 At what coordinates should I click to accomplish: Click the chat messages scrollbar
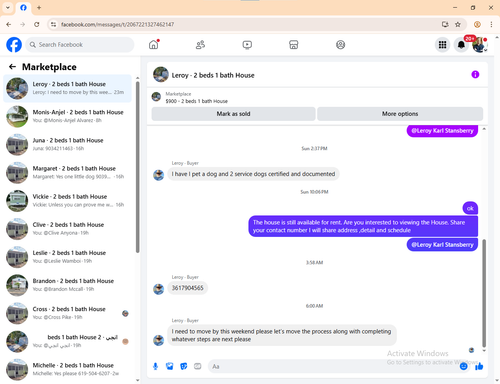click(x=484, y=293)
